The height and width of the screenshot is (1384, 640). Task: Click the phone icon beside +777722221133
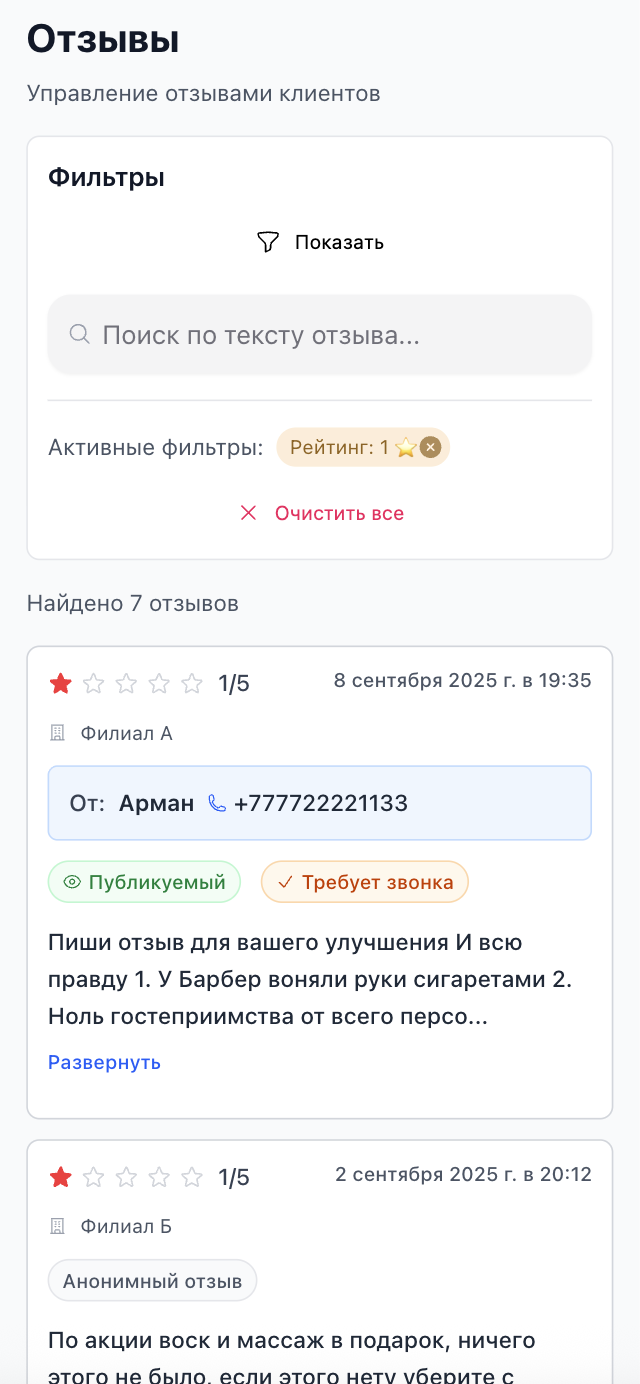coord(217,802)
